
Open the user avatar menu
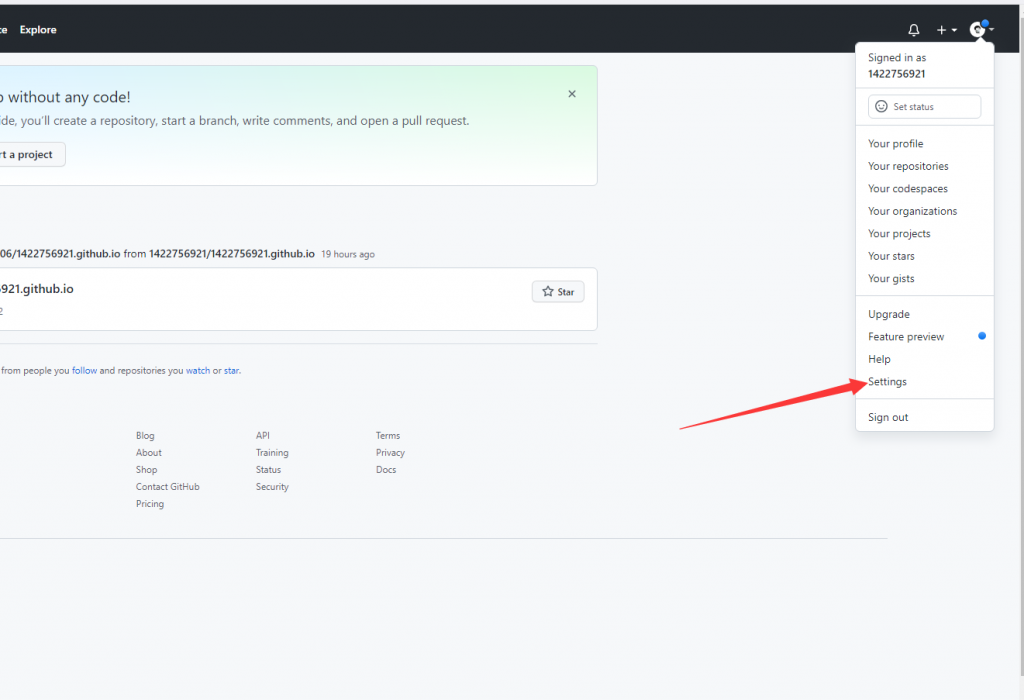coord(982,29)
